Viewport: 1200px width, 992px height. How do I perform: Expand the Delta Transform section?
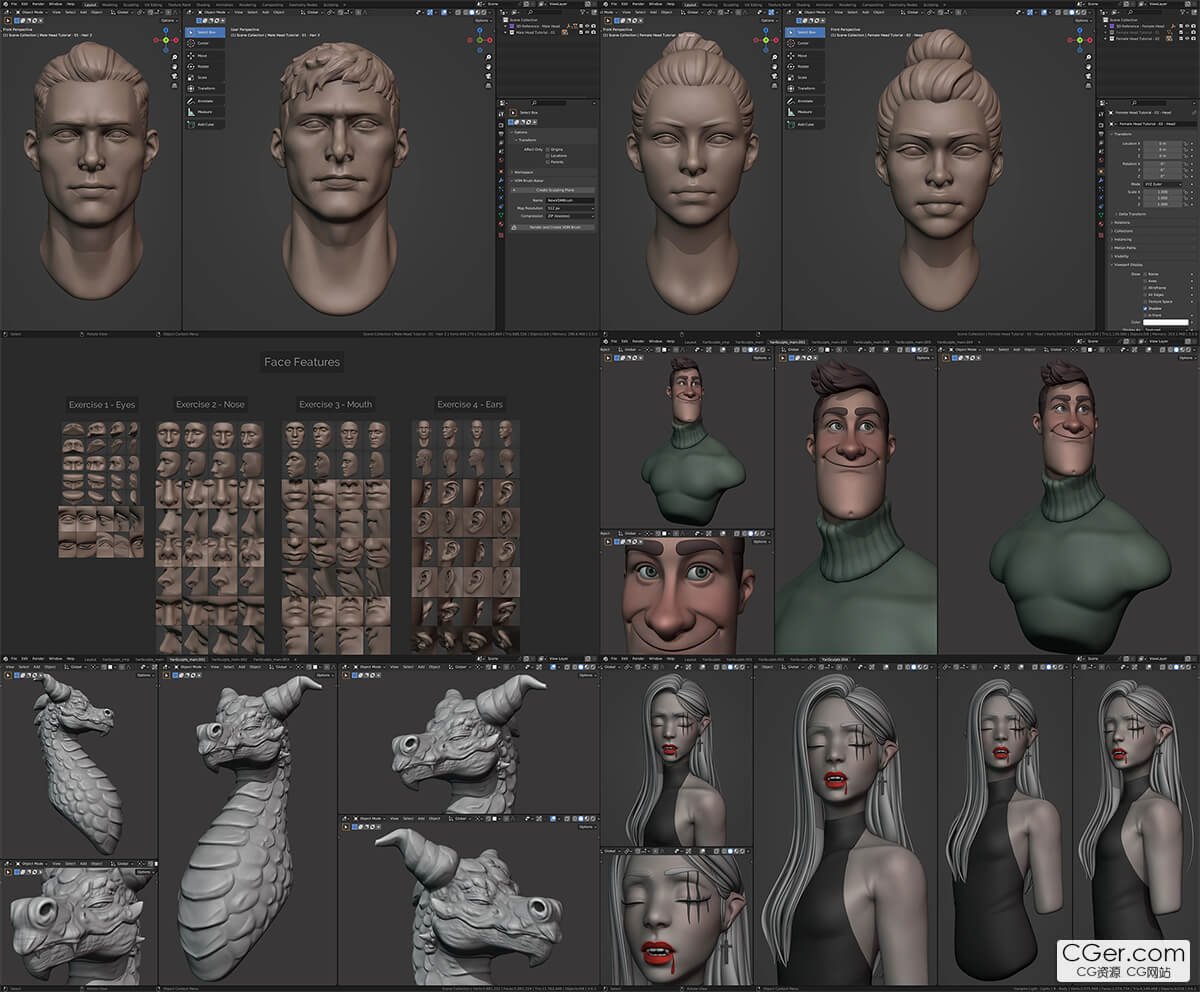point(1131,214)
